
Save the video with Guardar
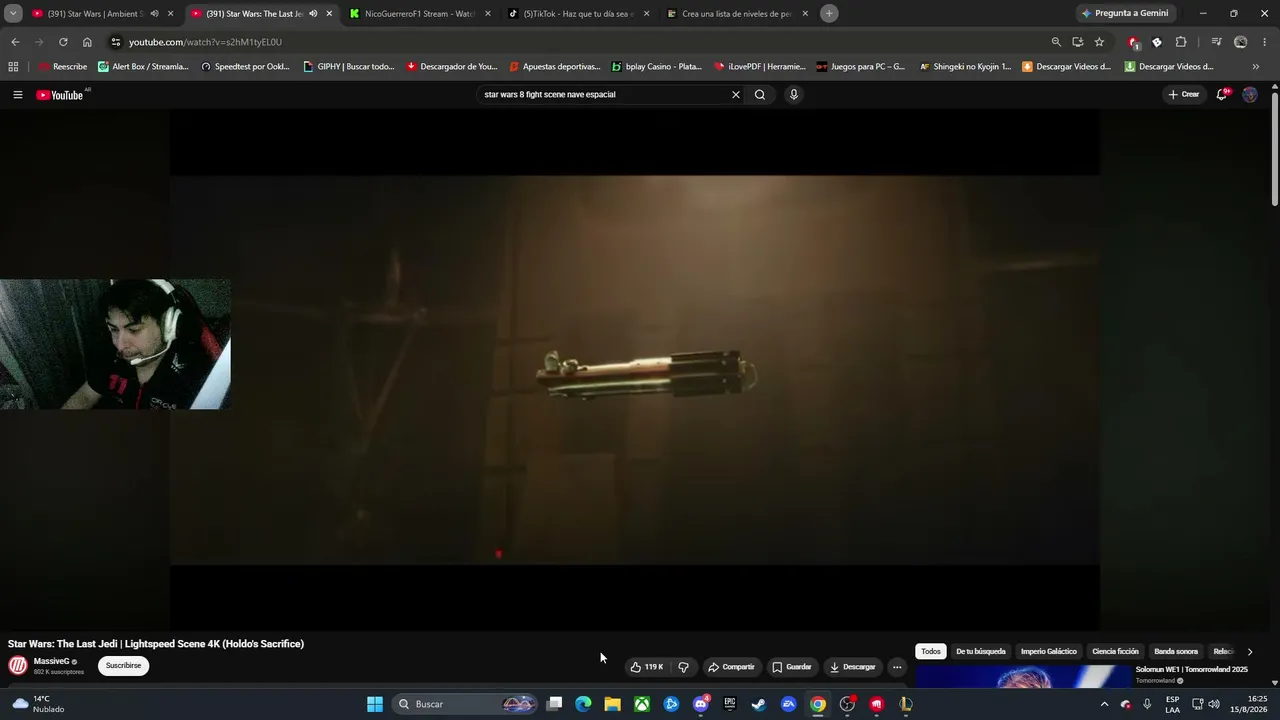point(792,667)
